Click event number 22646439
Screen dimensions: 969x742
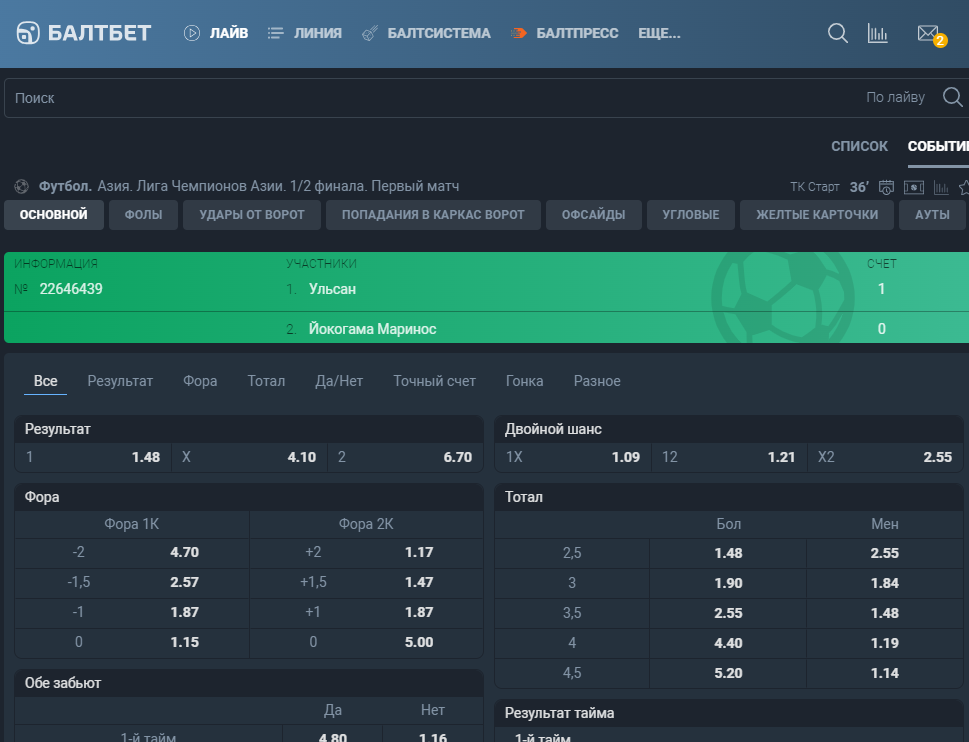[71, 289]
